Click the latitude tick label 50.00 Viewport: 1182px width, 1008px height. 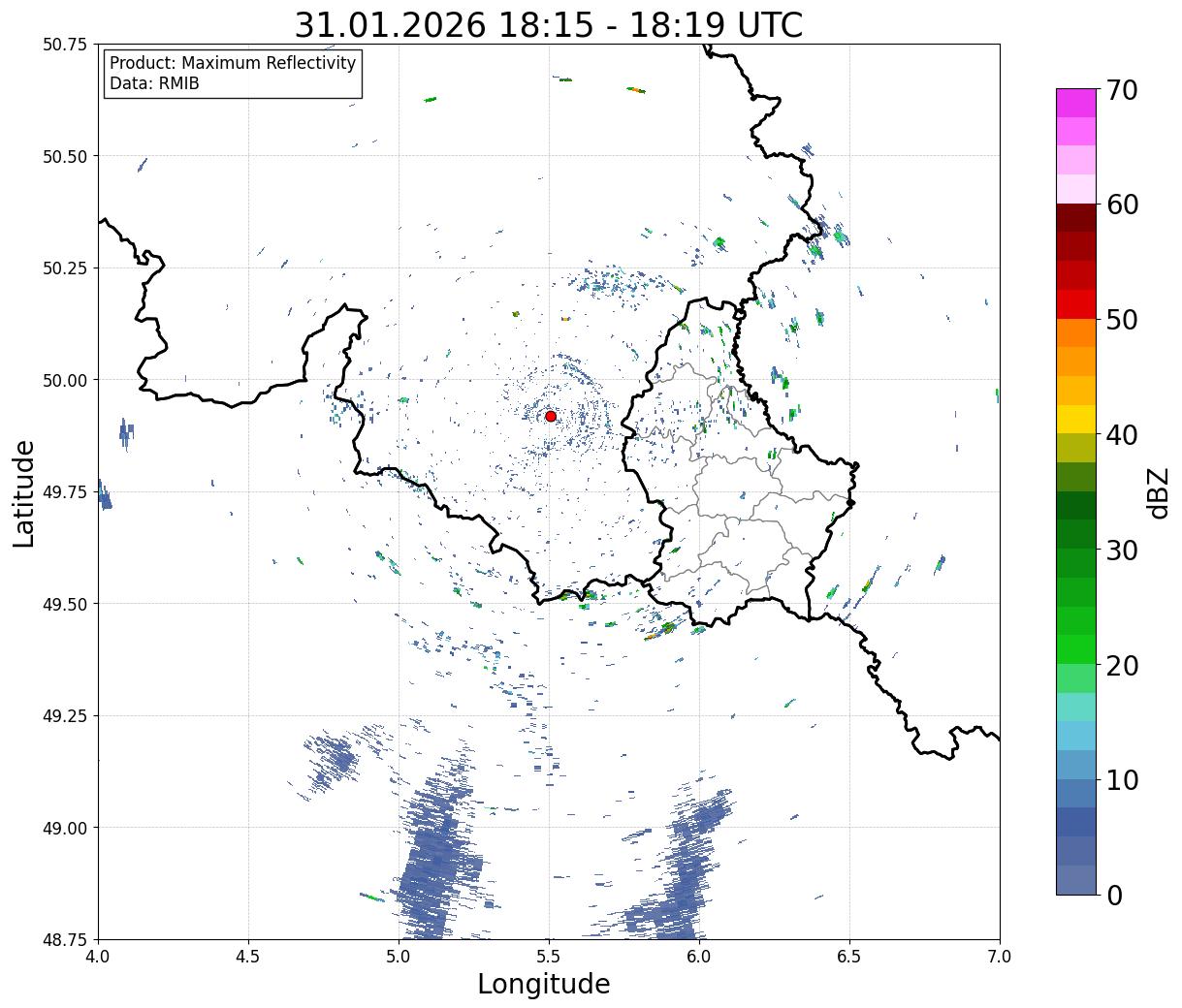pyautogui.click(x=65, y=380)
